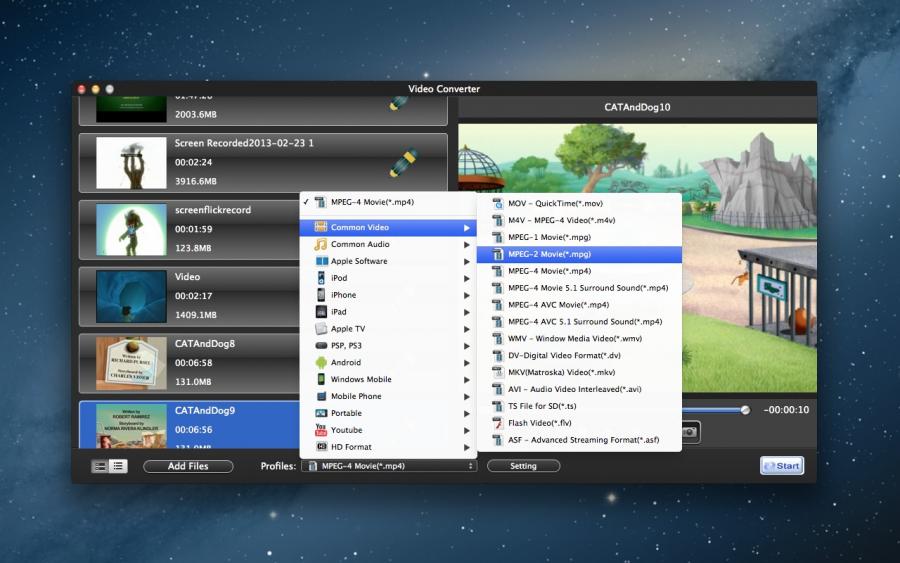Choose MPEG-4 AVC 5.1 Surround Sound
Screen dimensions: 900x563
579,322
